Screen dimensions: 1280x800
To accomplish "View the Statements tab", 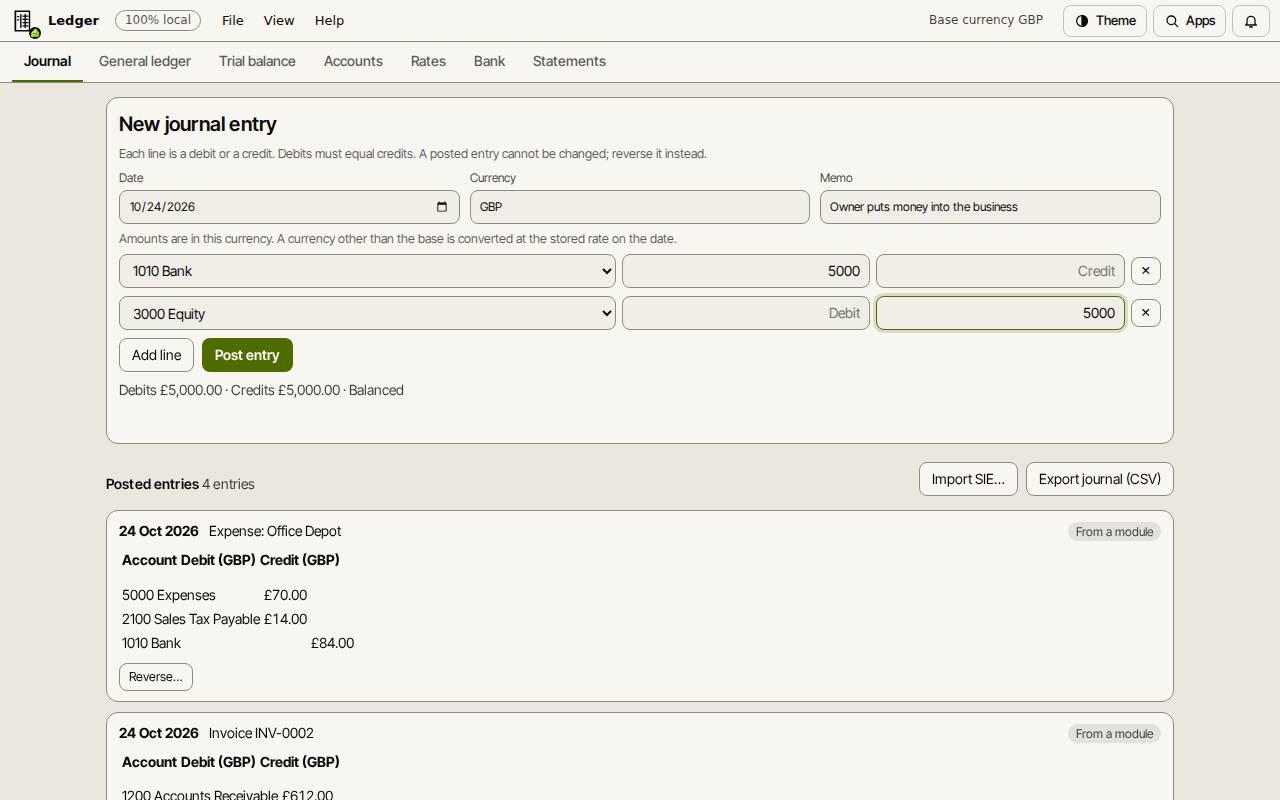I will tap(569, 61).
